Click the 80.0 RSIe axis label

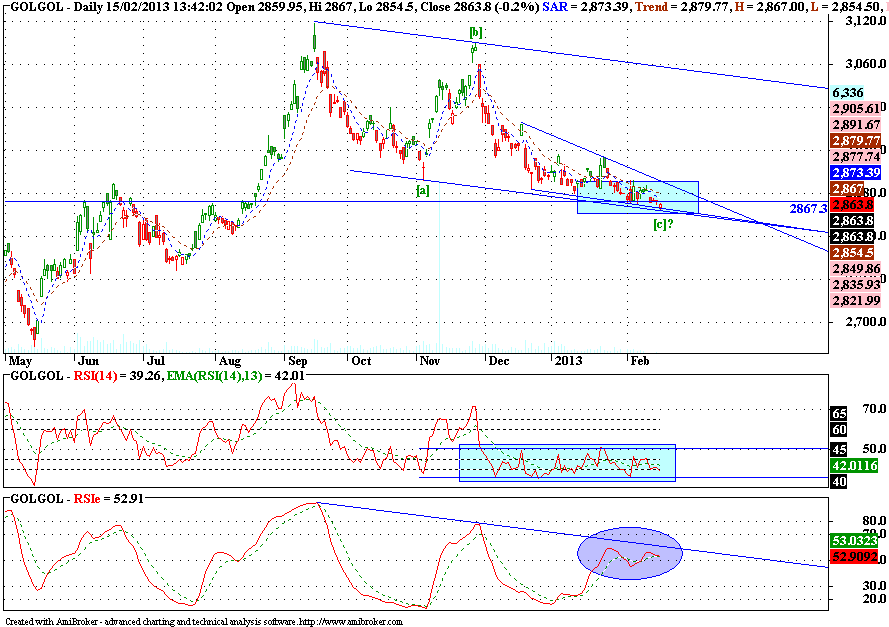click(874, 520)
